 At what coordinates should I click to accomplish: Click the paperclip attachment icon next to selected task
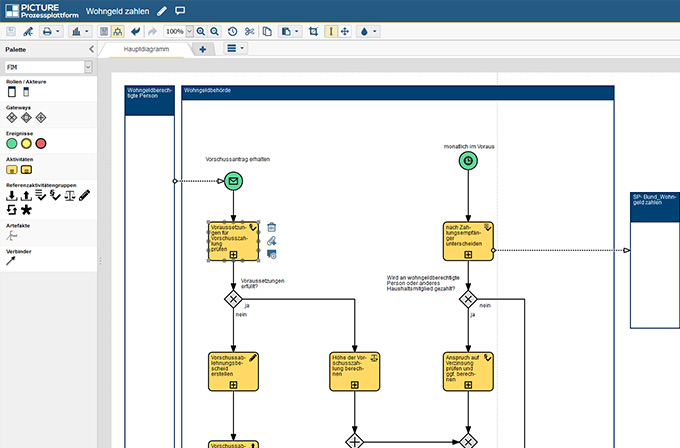coord(271,241)
